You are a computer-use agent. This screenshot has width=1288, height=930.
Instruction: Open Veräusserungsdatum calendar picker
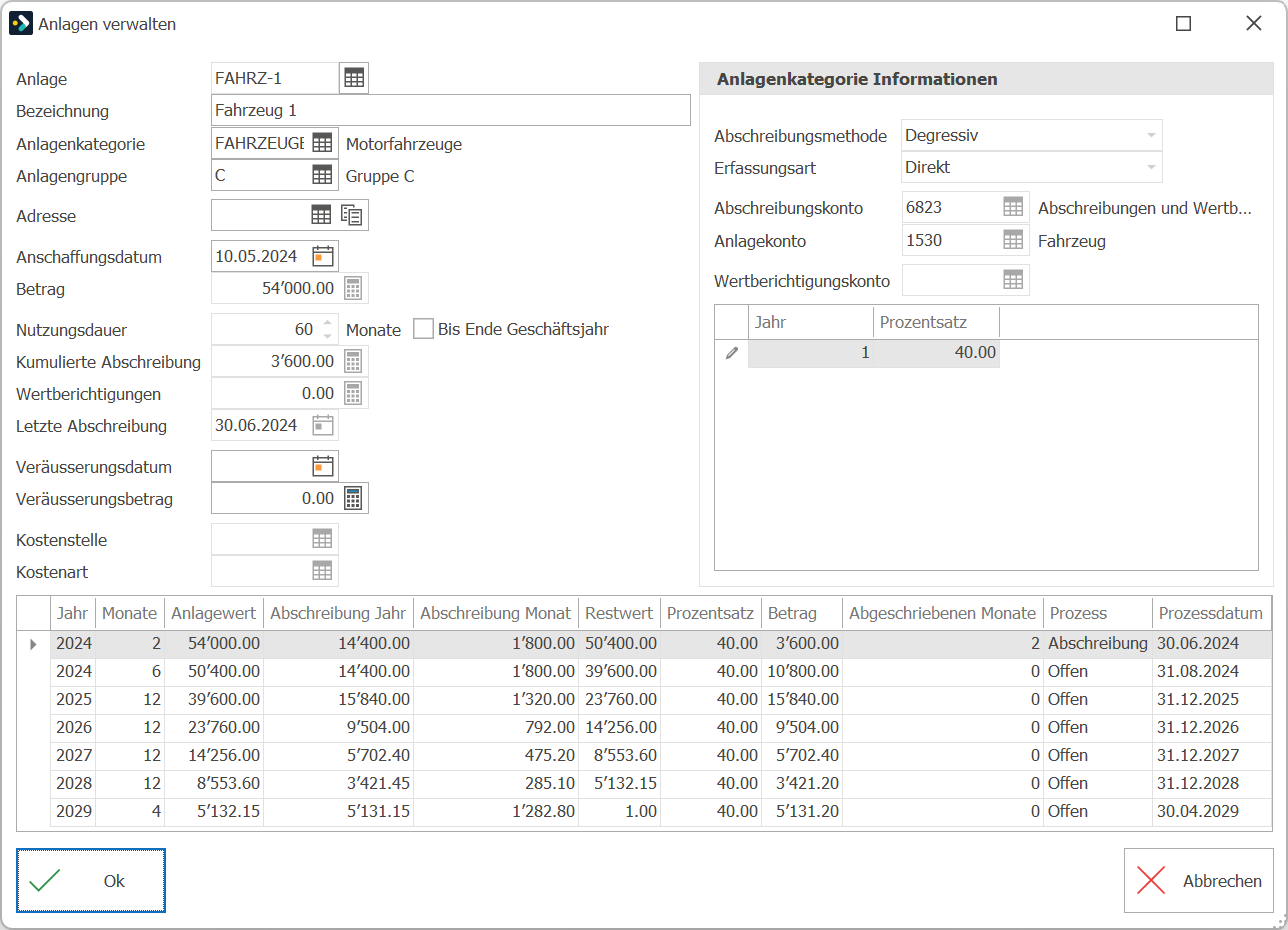coord(323,466)
